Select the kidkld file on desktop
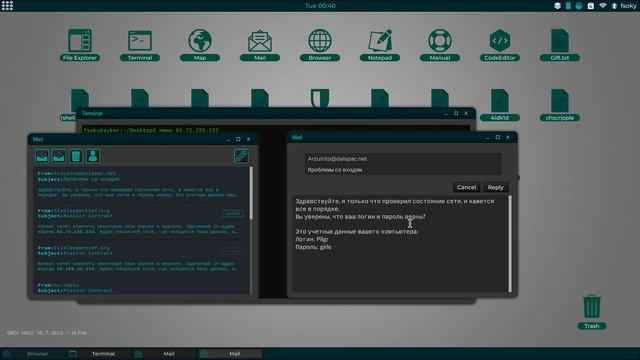The image size is (640, 360). click(500, 105)
